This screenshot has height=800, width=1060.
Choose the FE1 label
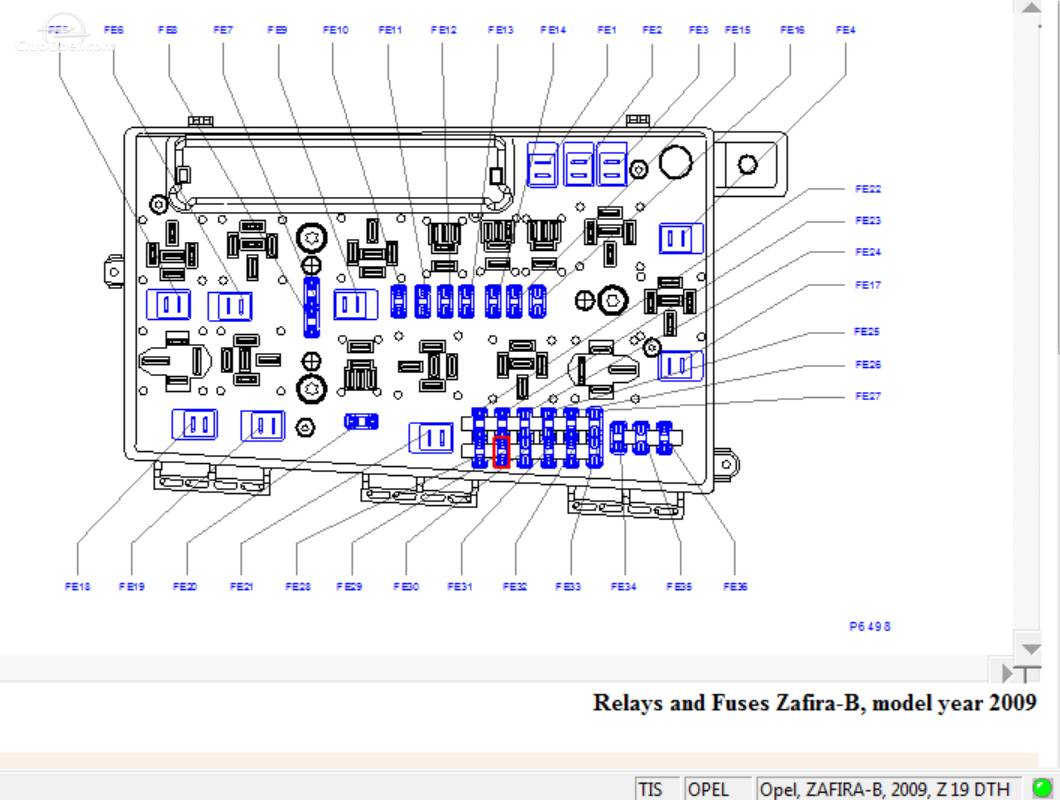pos(606,30)
